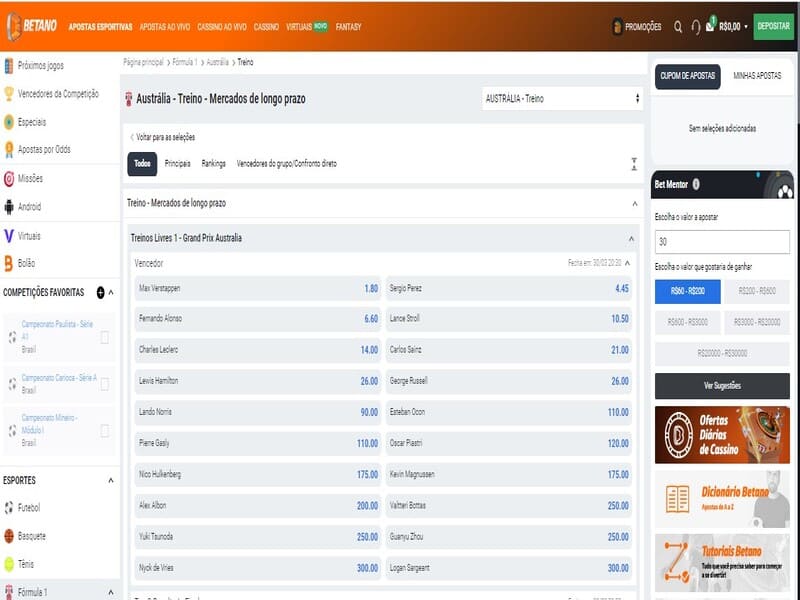Screen dimensions: 800x600
Task: Add favorite competition with plus icon
Action: [x=101, y=292]
